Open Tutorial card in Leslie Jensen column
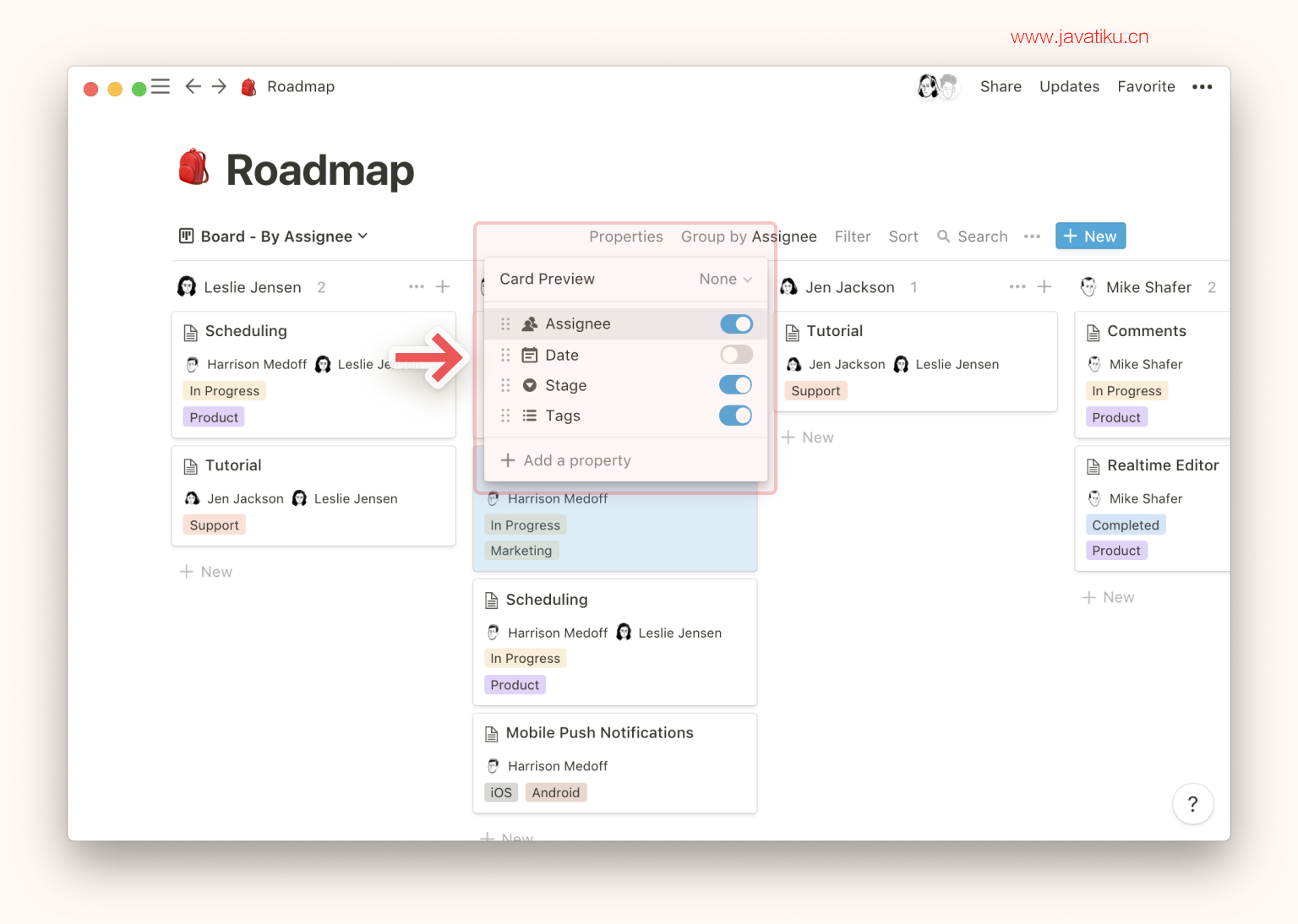The width and height of the screenshot is (1298, 924). click(314, 496)
